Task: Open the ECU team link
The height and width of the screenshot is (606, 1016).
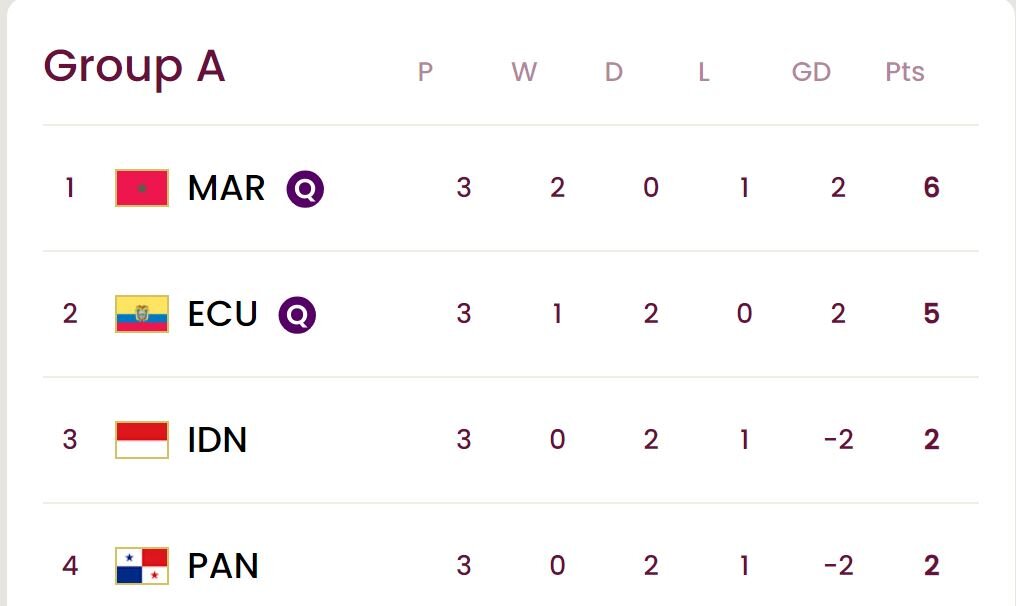Action: coord(223,314)
